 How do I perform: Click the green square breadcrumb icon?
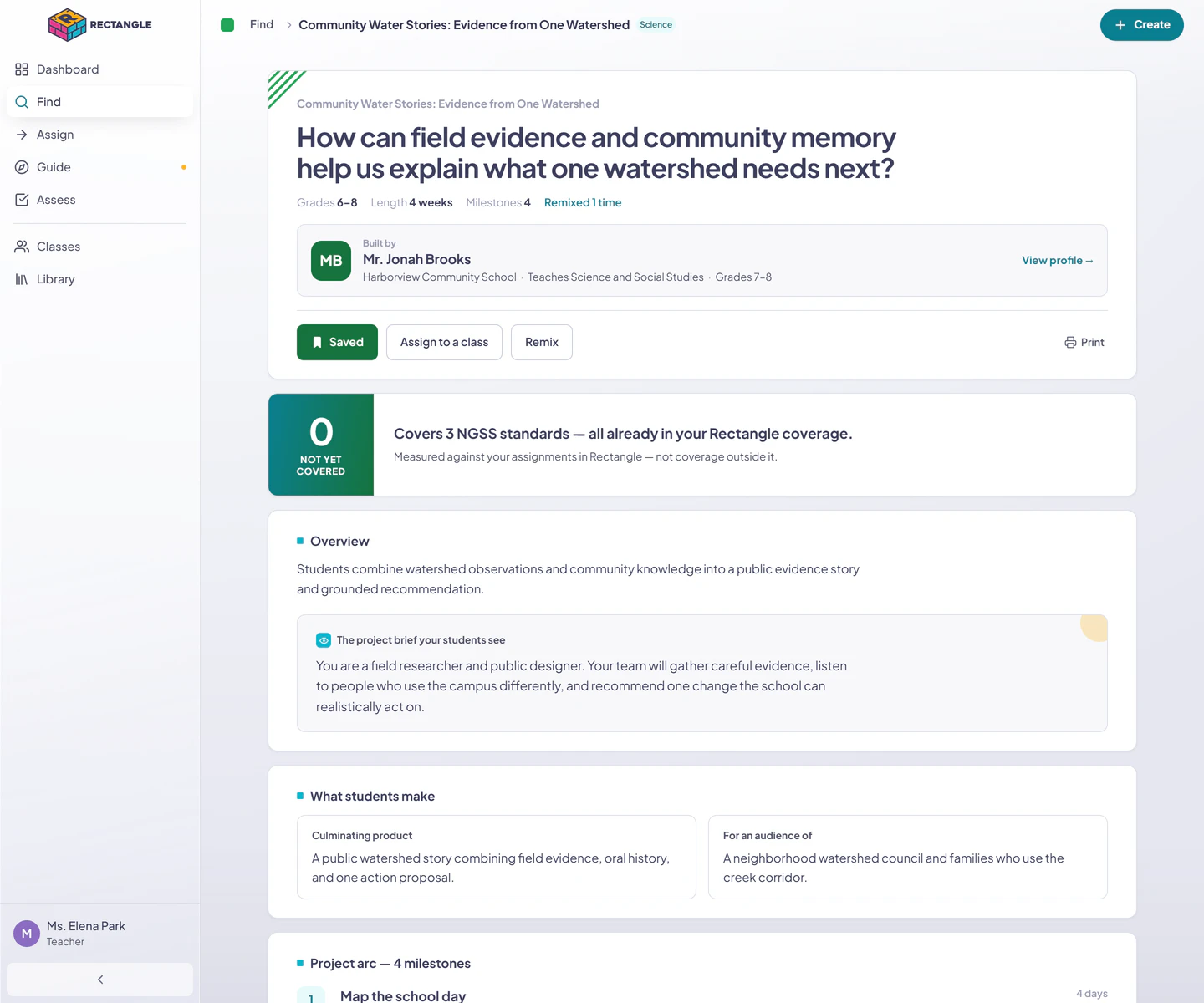227,25
